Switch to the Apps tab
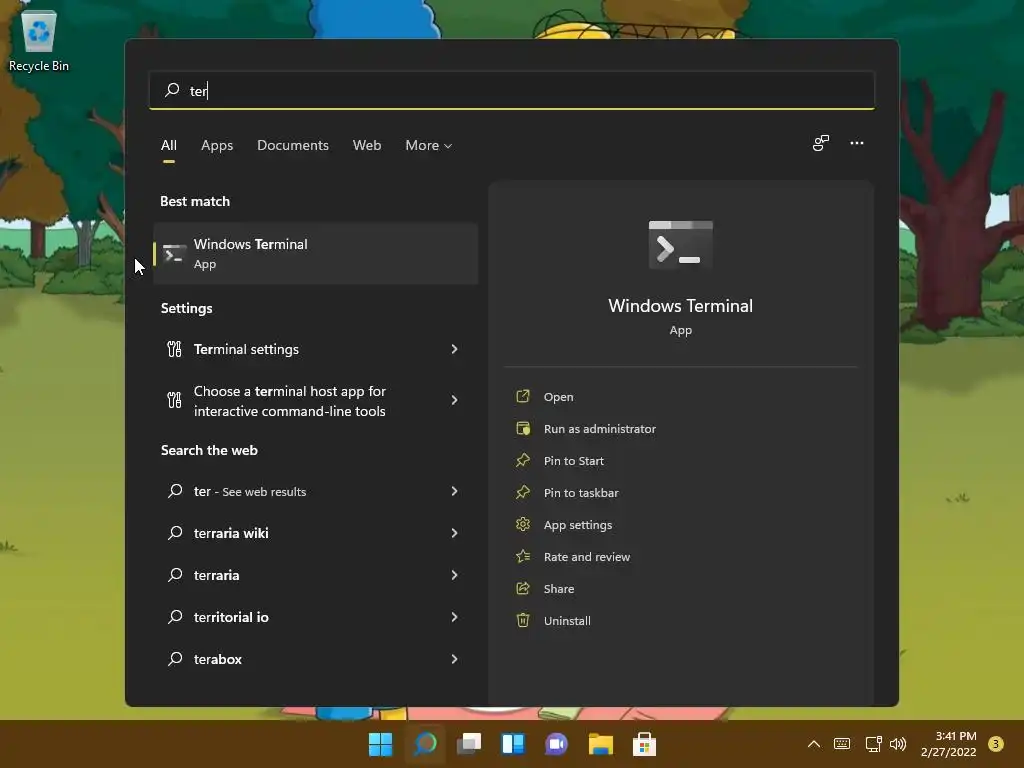This screenshot has width=1024, height=768. (x=217, y=145)
